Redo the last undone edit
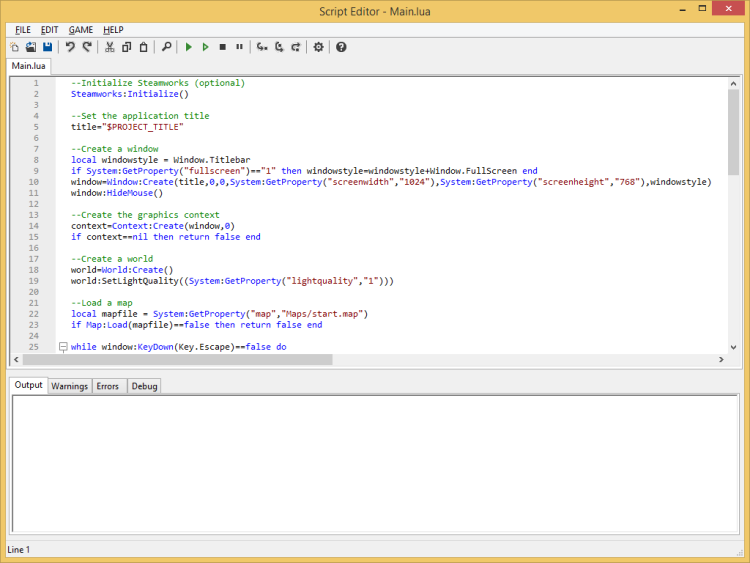 [87, 47]
